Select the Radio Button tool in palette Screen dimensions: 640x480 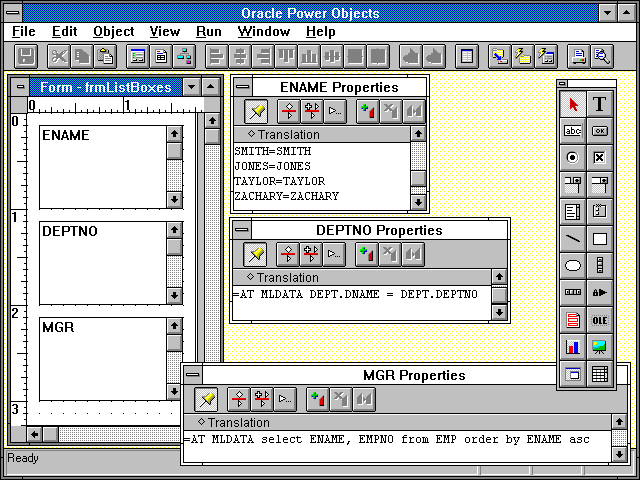point(573,158)
